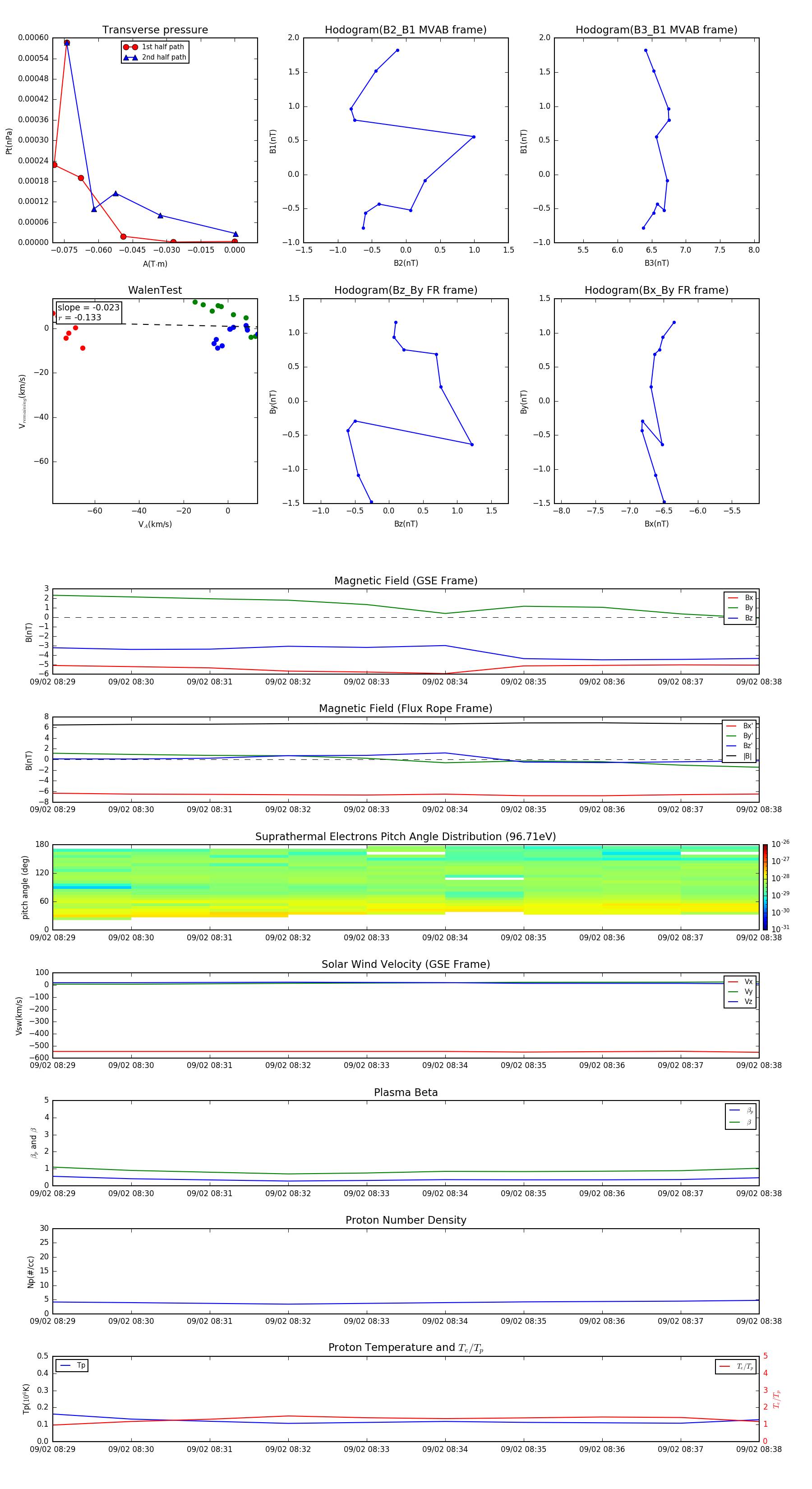This screenshot has height=1489, width=812.
Task: Click the 'slope = -0.023' annotation box
Action: (88, 312)
